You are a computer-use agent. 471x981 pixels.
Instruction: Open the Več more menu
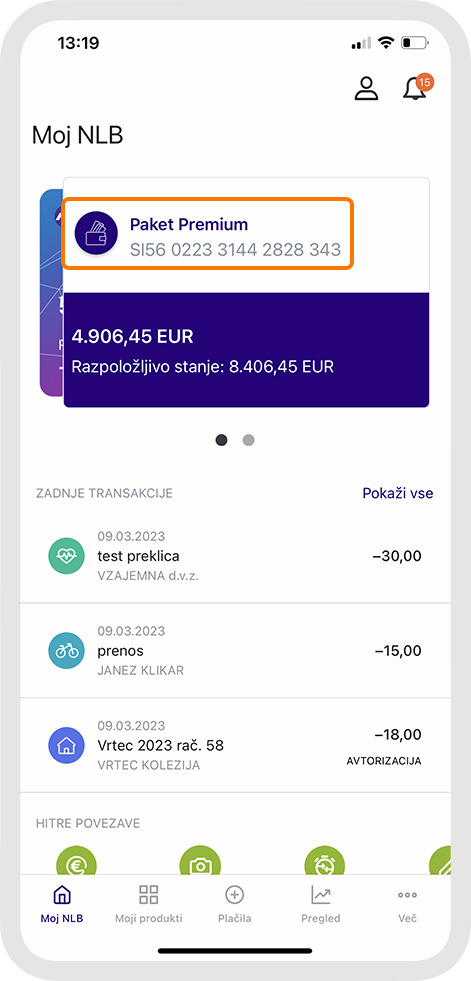[x=407, y=904]
